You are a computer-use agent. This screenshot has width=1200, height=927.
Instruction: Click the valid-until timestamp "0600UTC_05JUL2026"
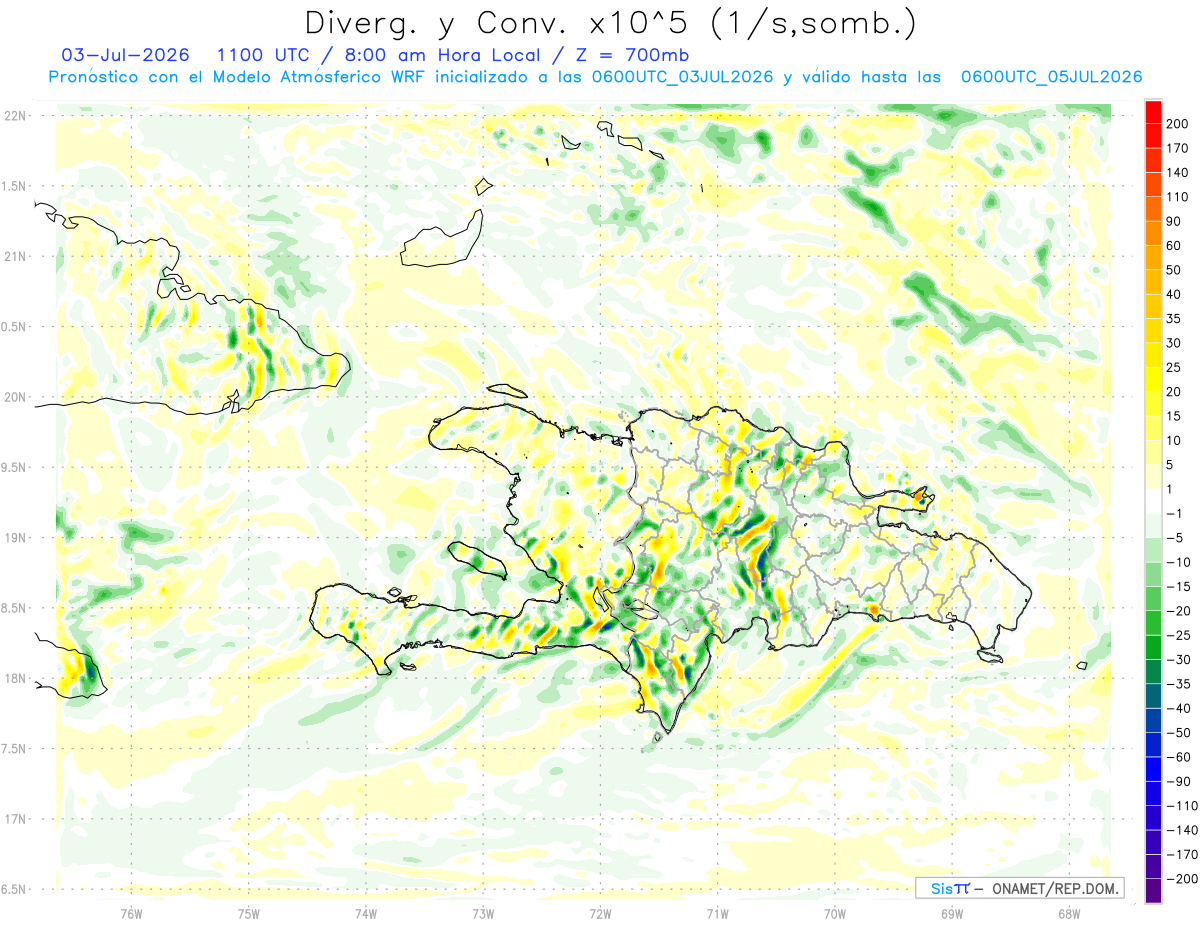[x=1051, y=77]
